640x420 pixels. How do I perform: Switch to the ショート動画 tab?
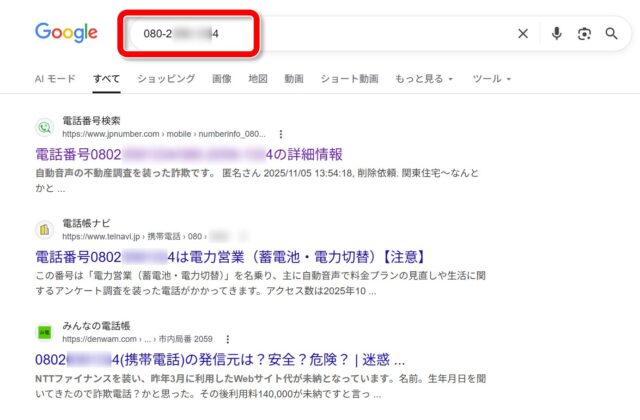[x=348, y=78]
